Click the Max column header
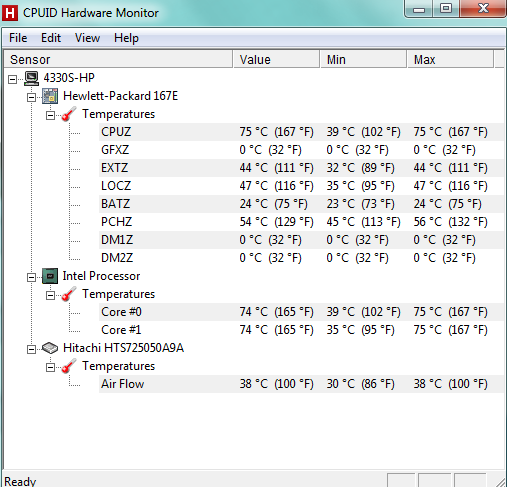The width and height of the screenshot is (507, 487). click(x=450, y=60)
